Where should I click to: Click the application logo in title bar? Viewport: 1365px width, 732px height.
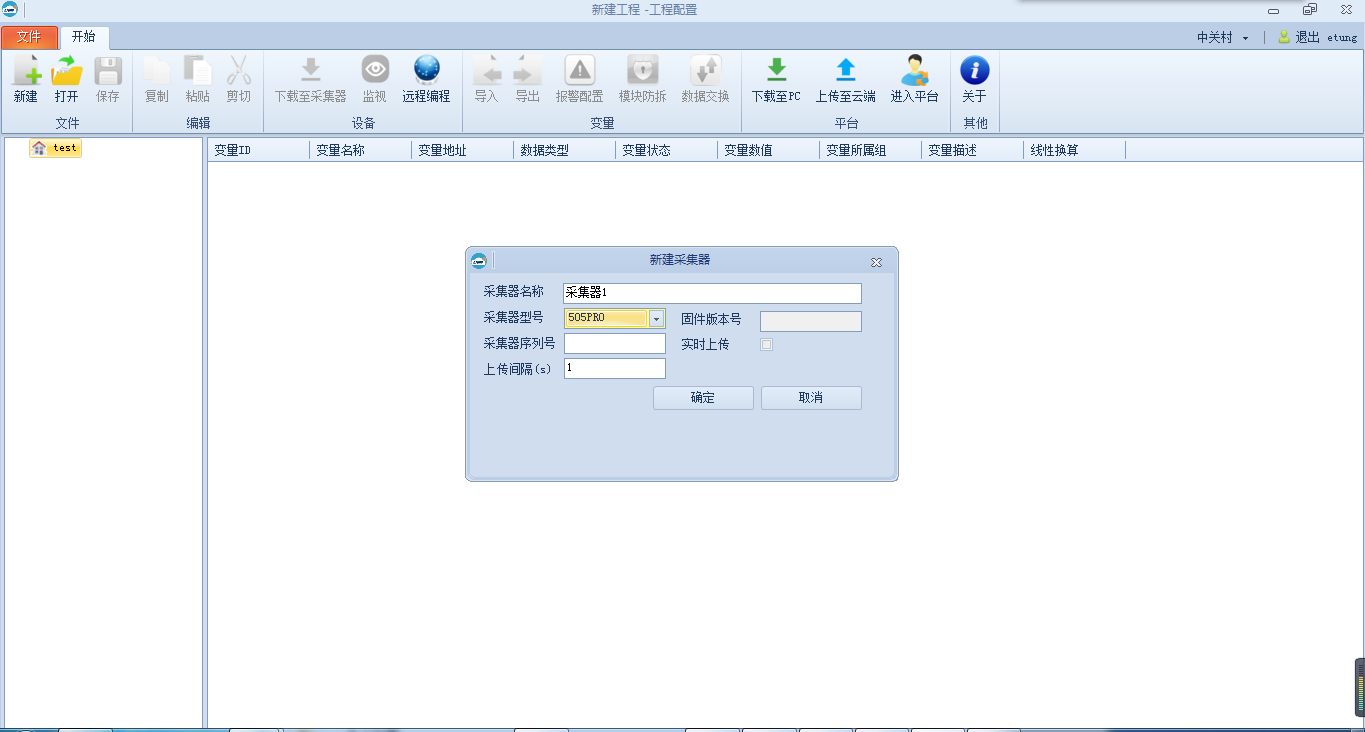click(10, 10)
